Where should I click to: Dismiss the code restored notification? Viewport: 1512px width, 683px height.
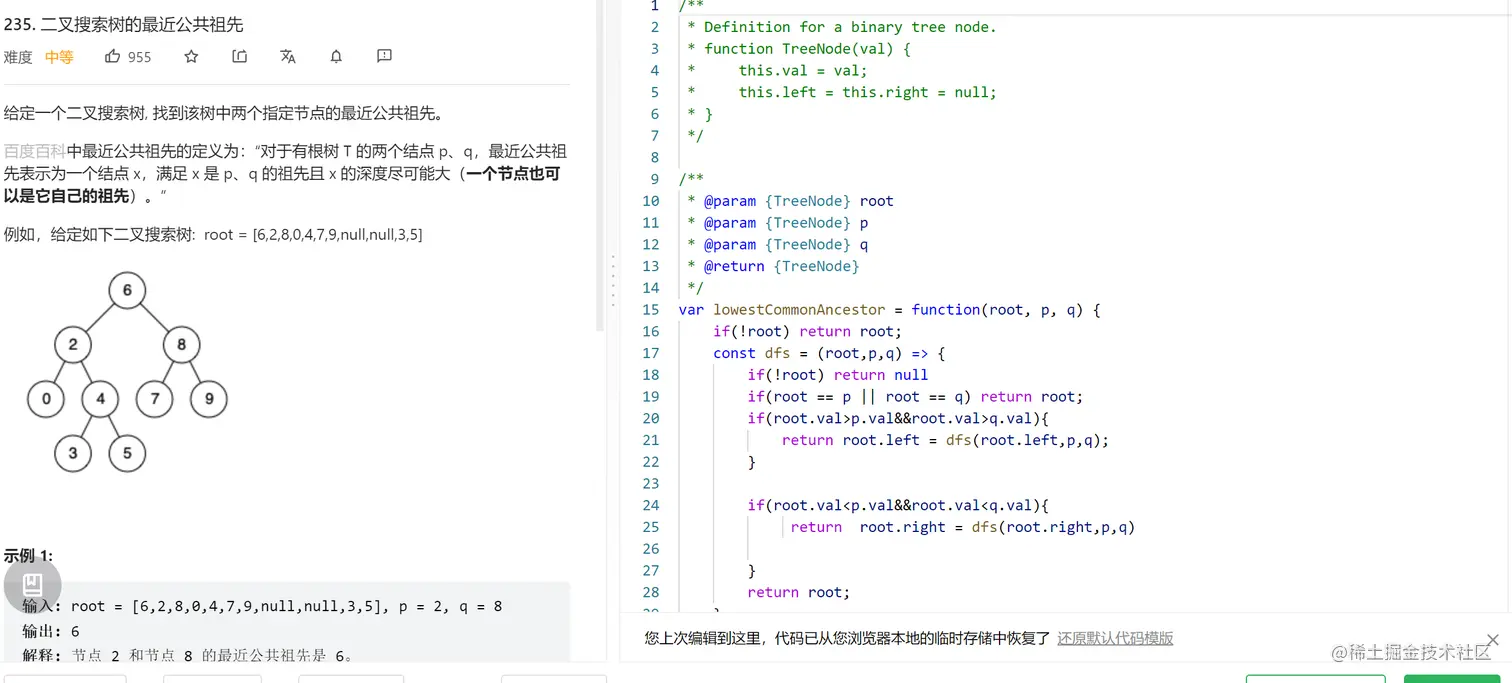pos(1492,639)
